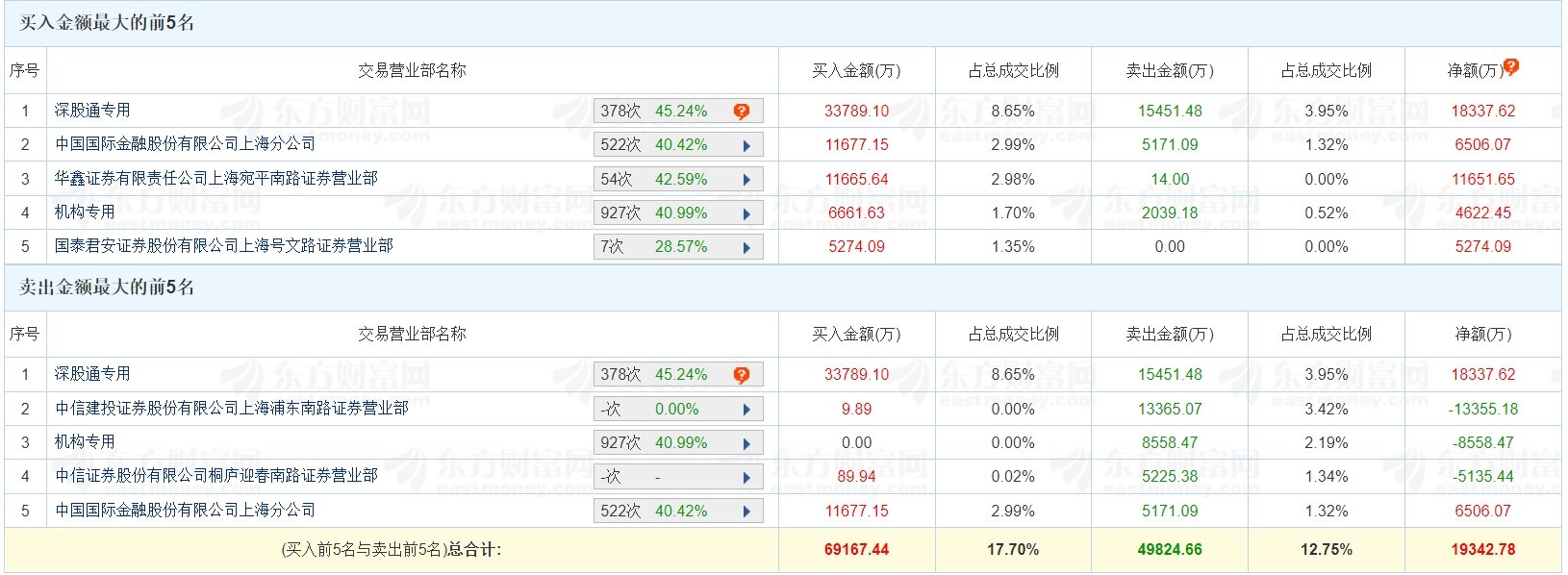Click 净额(万) header in sell top-5 table

[1483, 334]
